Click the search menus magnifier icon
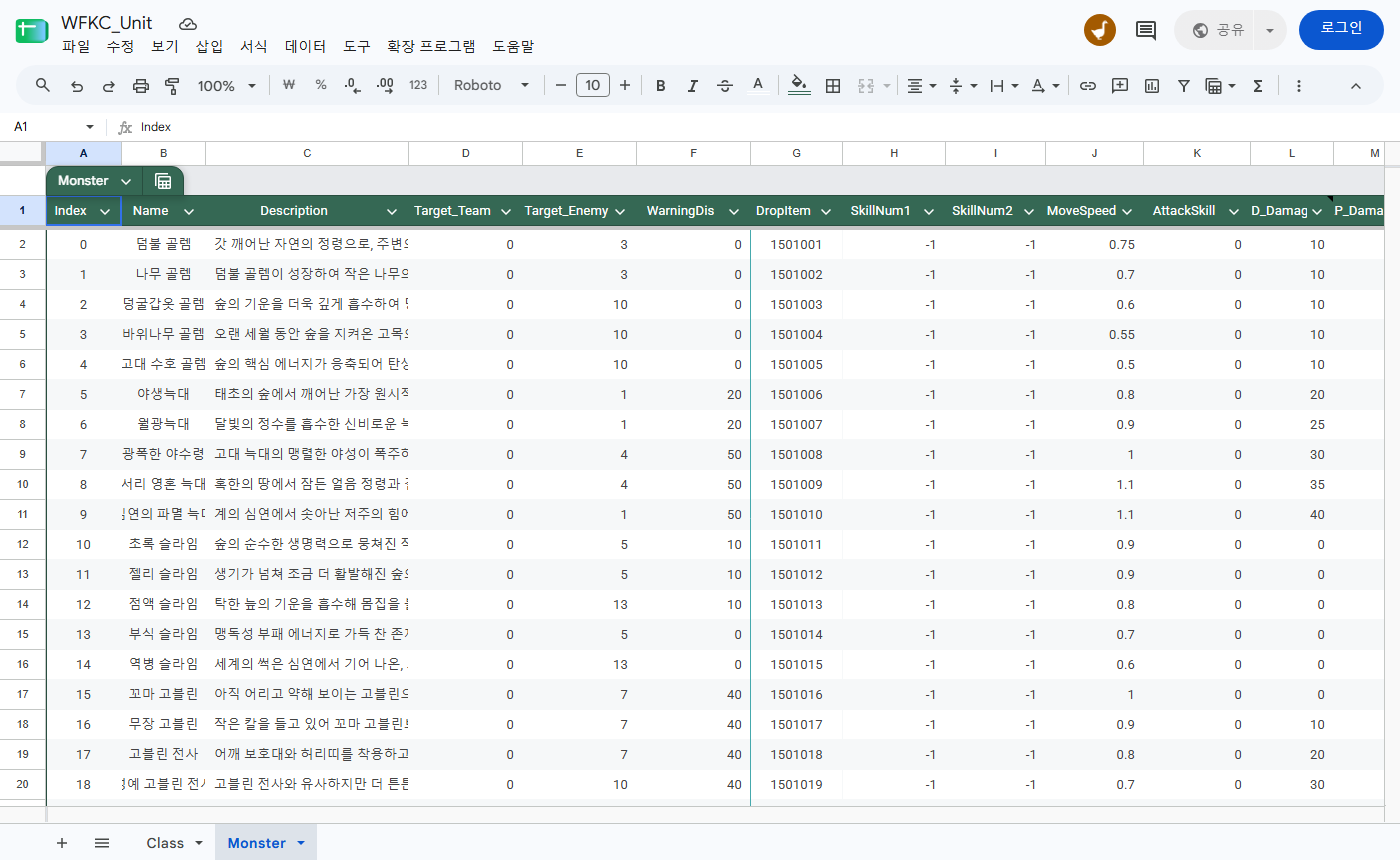 point(43,86)
